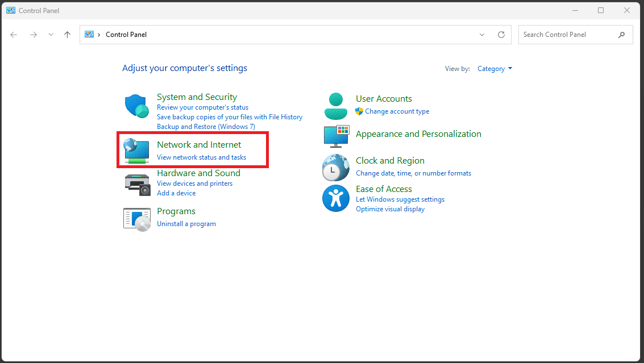Go forward with the forward arrow

(x=33, y=35)
